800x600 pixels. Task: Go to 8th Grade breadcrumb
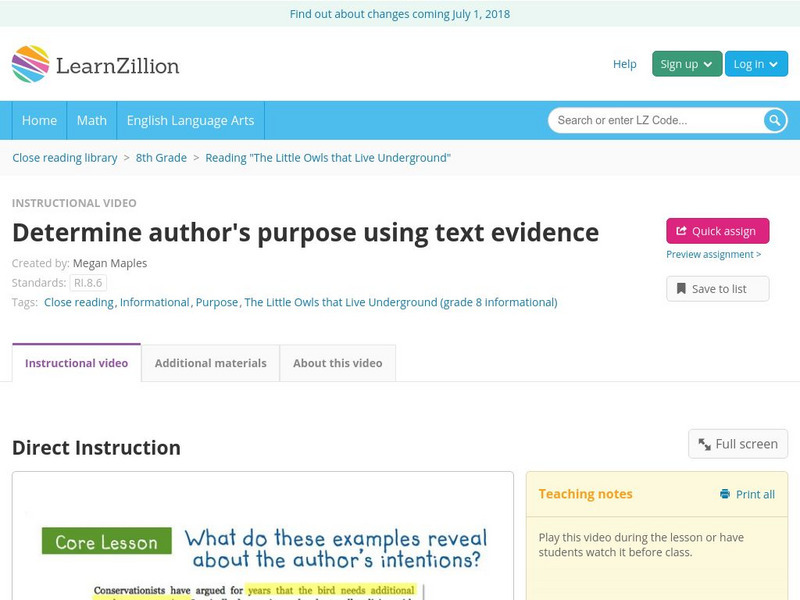point(161,158)
